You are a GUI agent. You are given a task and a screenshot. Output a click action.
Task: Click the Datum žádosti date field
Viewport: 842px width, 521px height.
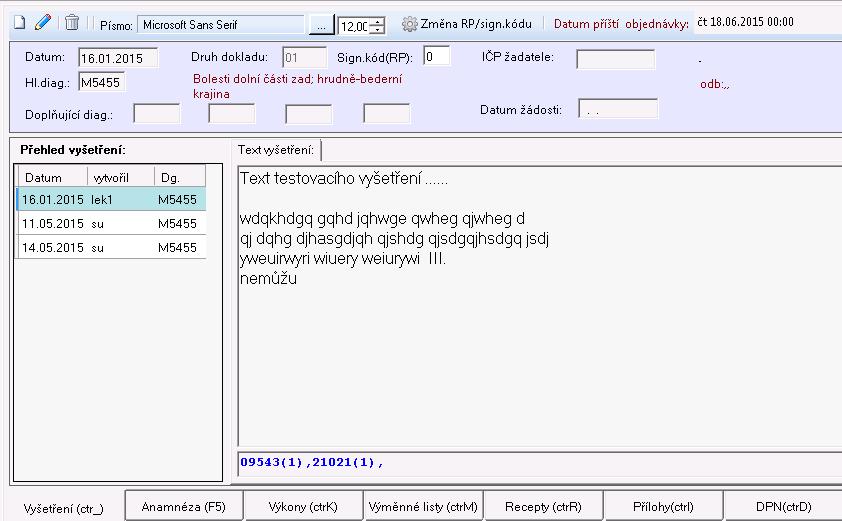[618, 109]
